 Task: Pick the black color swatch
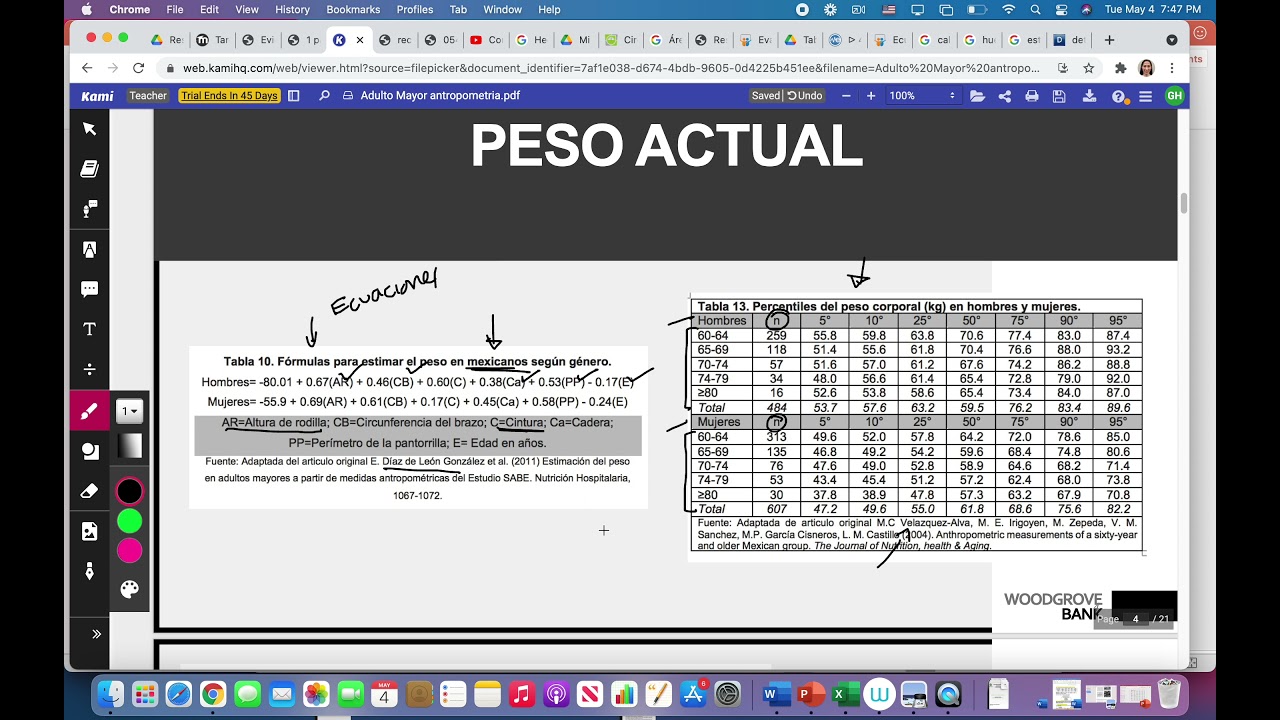(x=130, y=491)
